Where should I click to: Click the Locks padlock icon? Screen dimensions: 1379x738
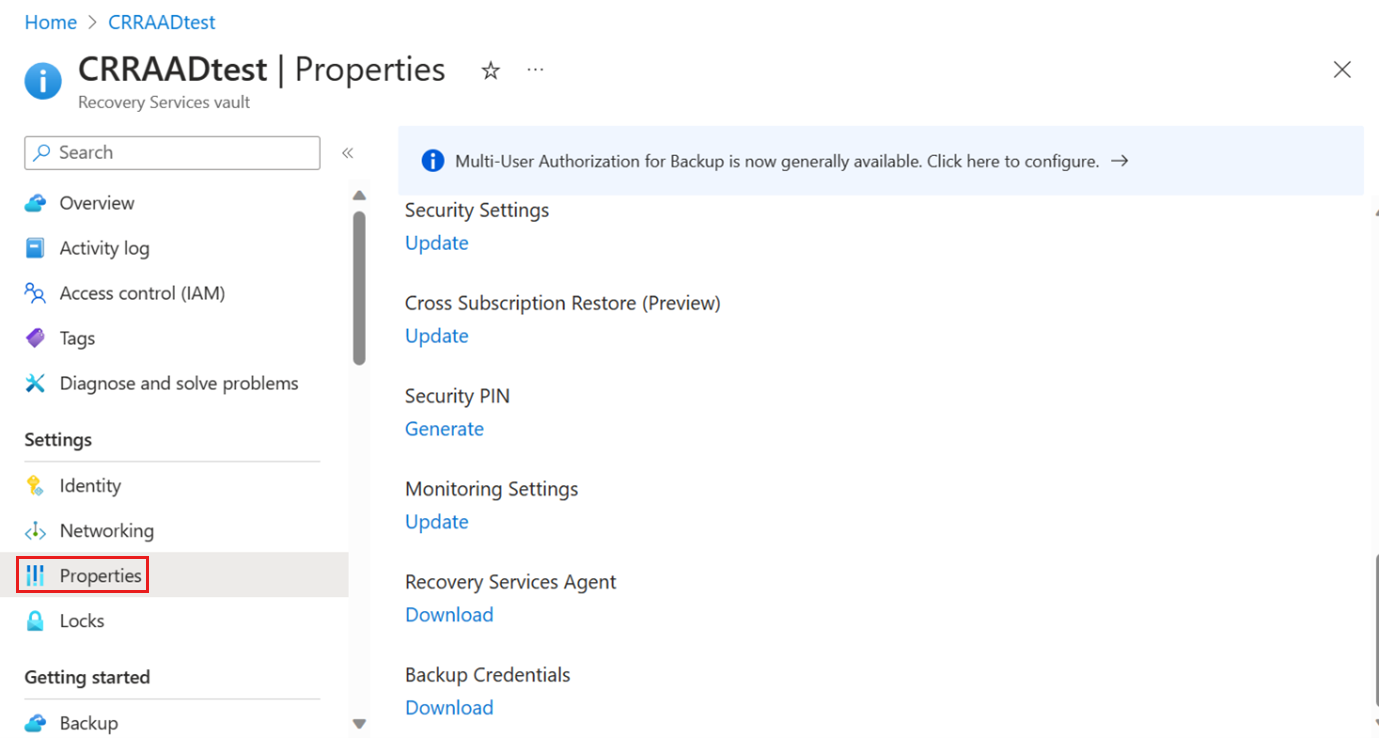tap(36, 621)
